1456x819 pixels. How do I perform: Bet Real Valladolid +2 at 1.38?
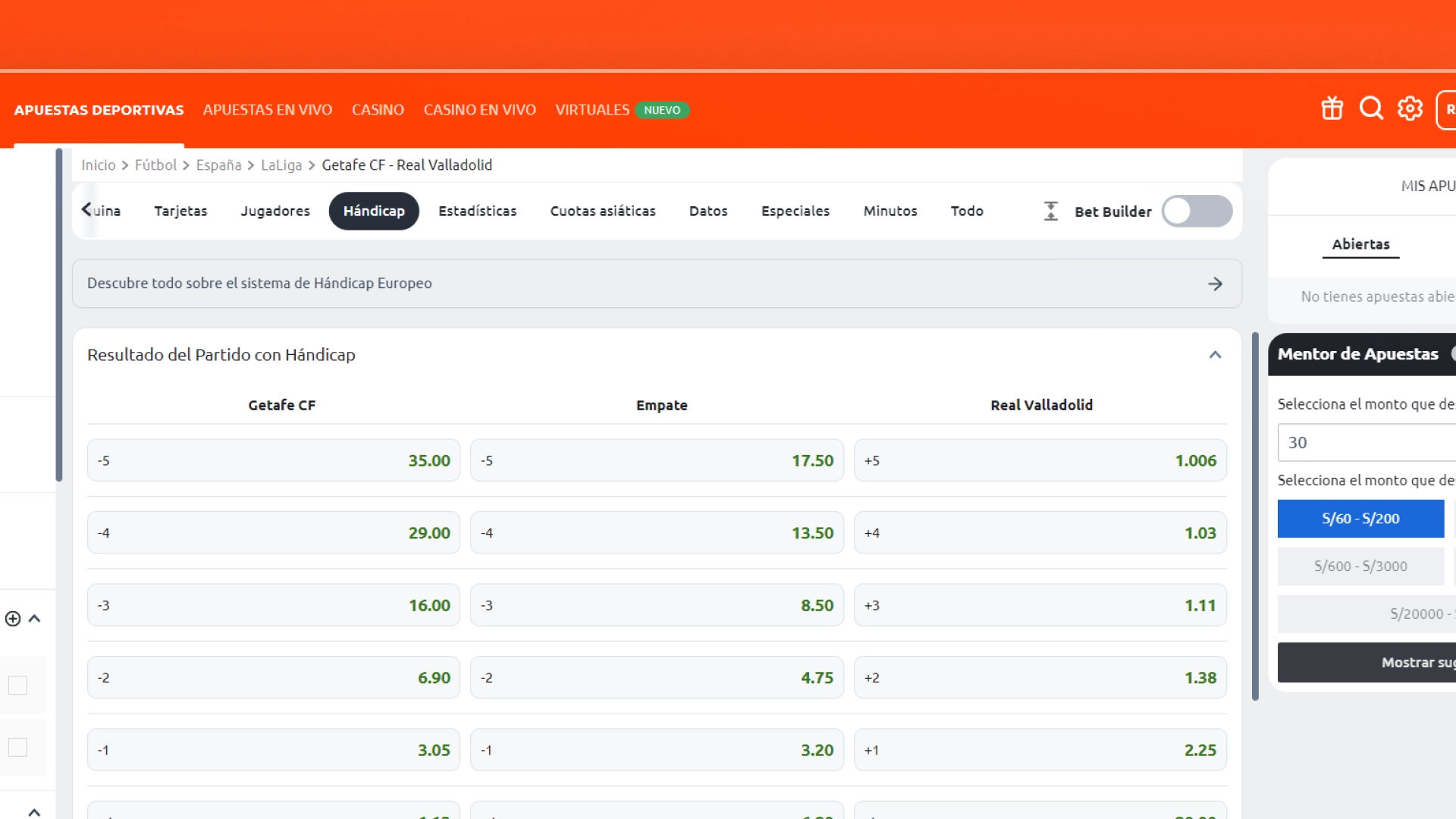point(1040,678)
